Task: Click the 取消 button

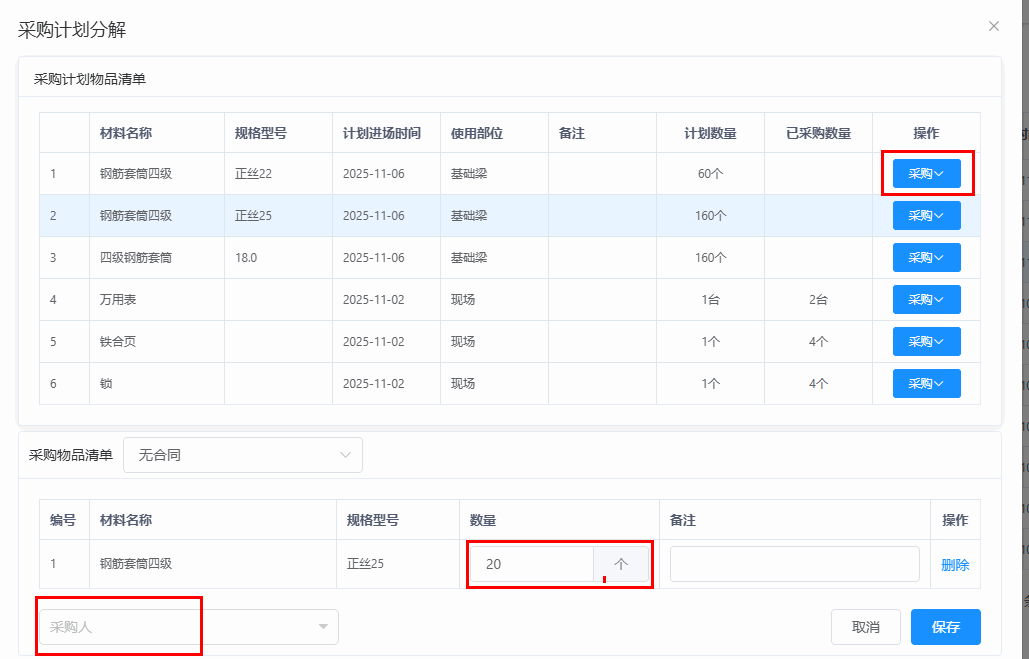Action: (865, 627)
